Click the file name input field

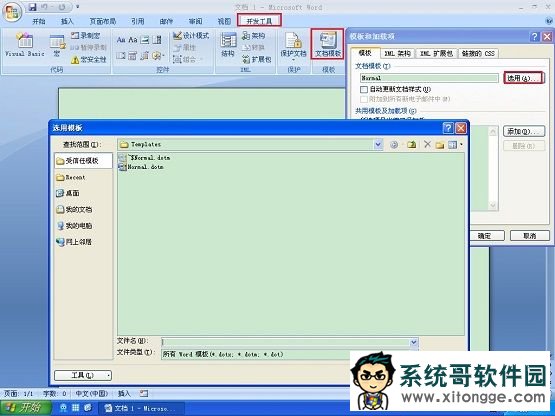point(286,342)
